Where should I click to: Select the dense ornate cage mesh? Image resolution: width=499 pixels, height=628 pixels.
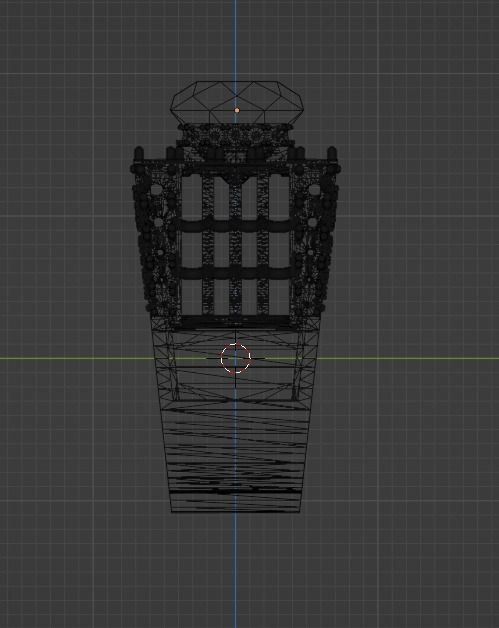235,226
